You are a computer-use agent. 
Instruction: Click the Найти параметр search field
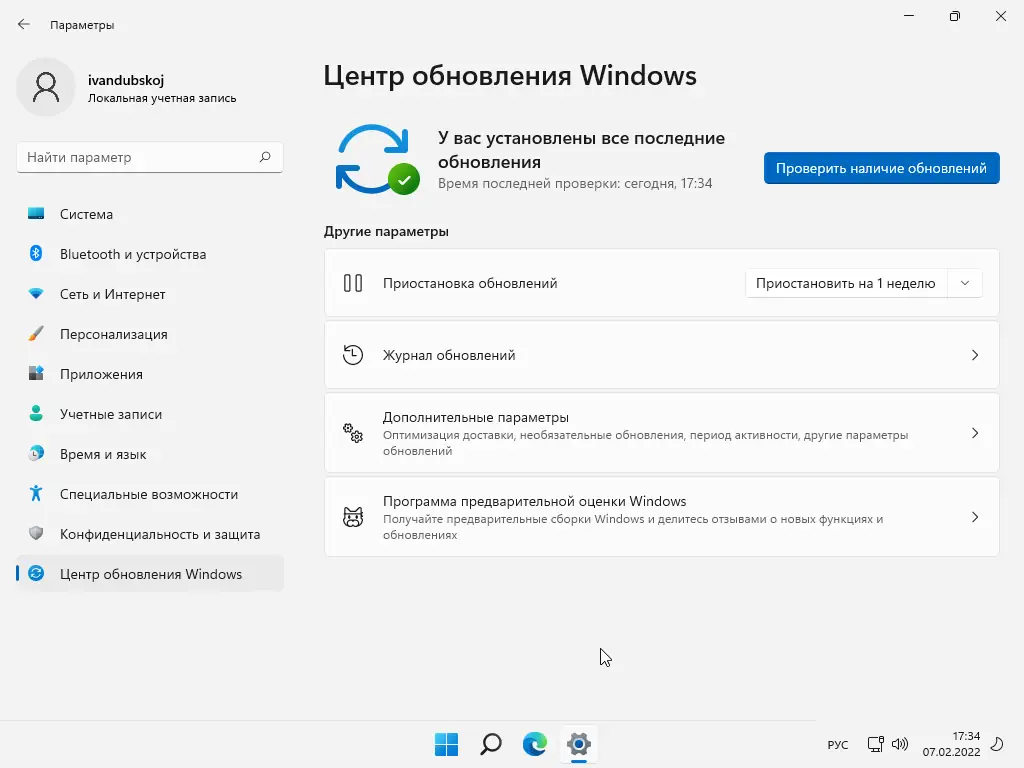coord(150,157)
